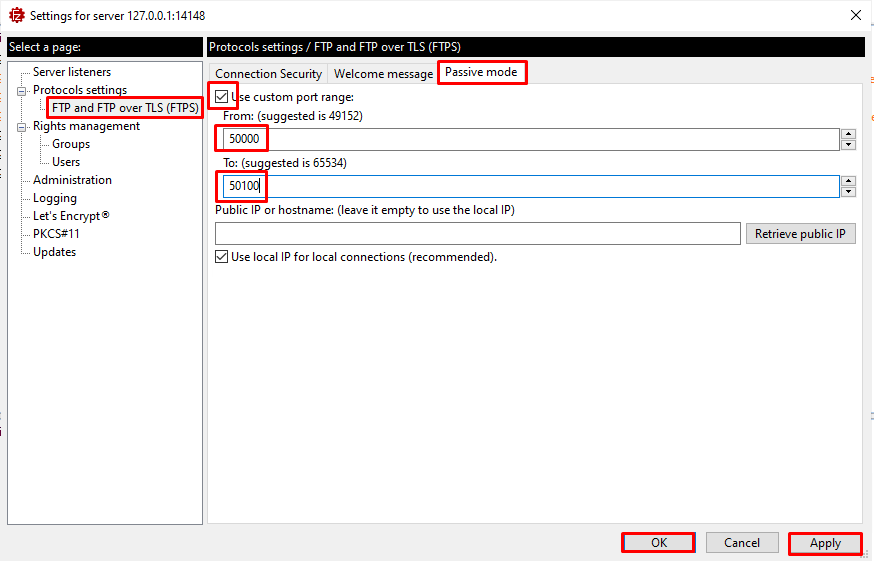This screenshot has height=561, width=874.
Task: Decrease the From port with the down arrow
Action: [848, 145]
